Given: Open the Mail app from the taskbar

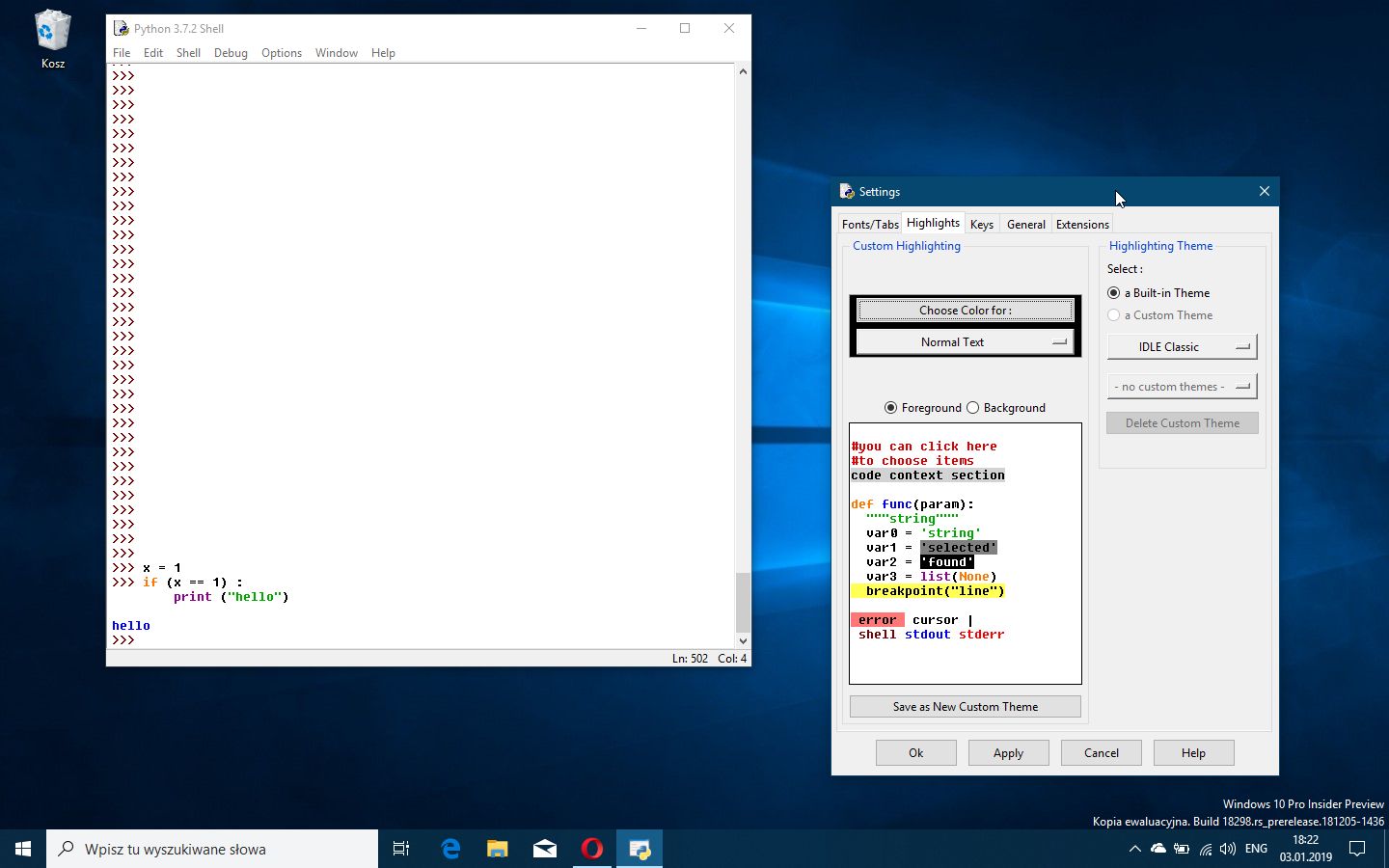Looking at the screenshot, I should 545,849.
